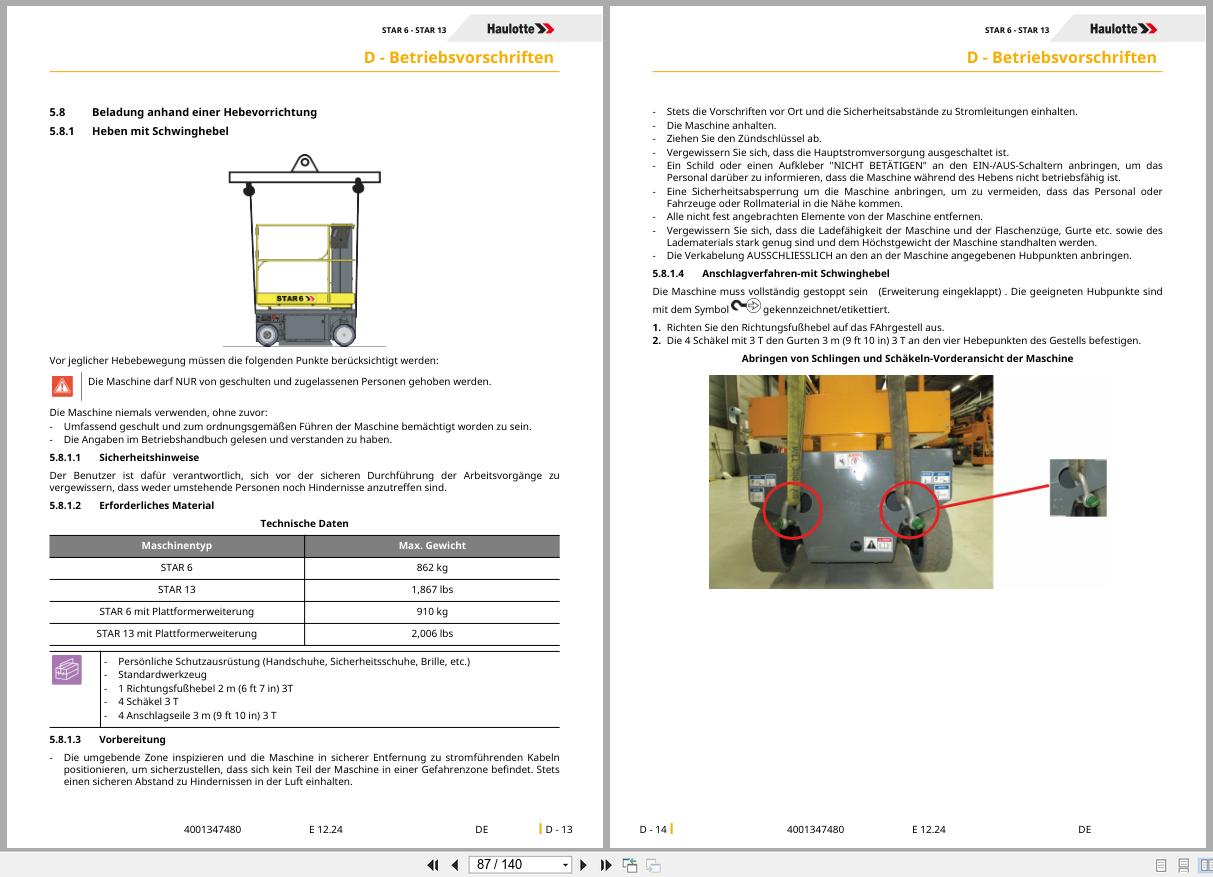1213x877 pixels.
Task: Go to the next page
Action: (584, 865)
